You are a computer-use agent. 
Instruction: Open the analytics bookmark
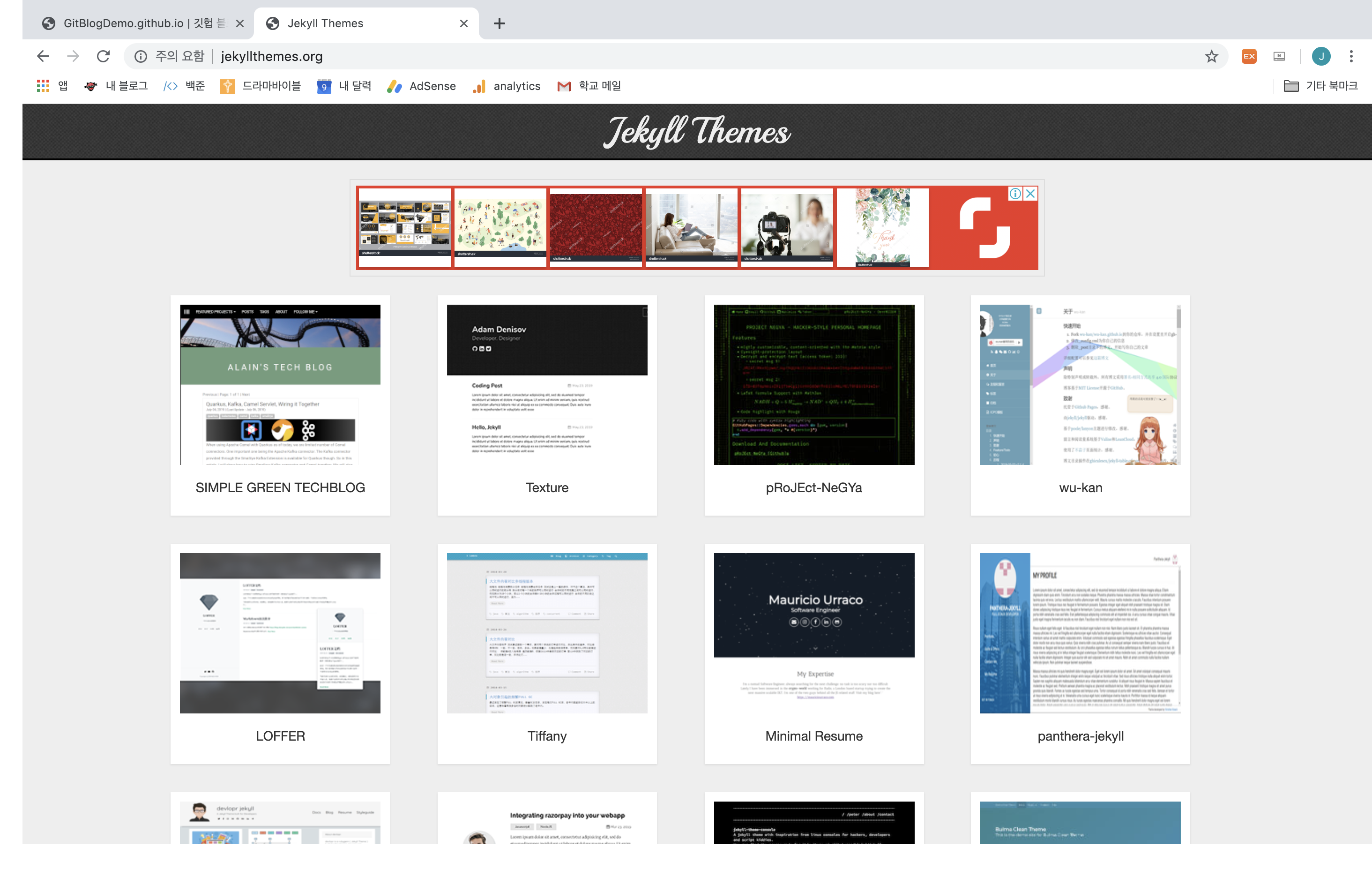pyautogui.click(x=507, y=86)
